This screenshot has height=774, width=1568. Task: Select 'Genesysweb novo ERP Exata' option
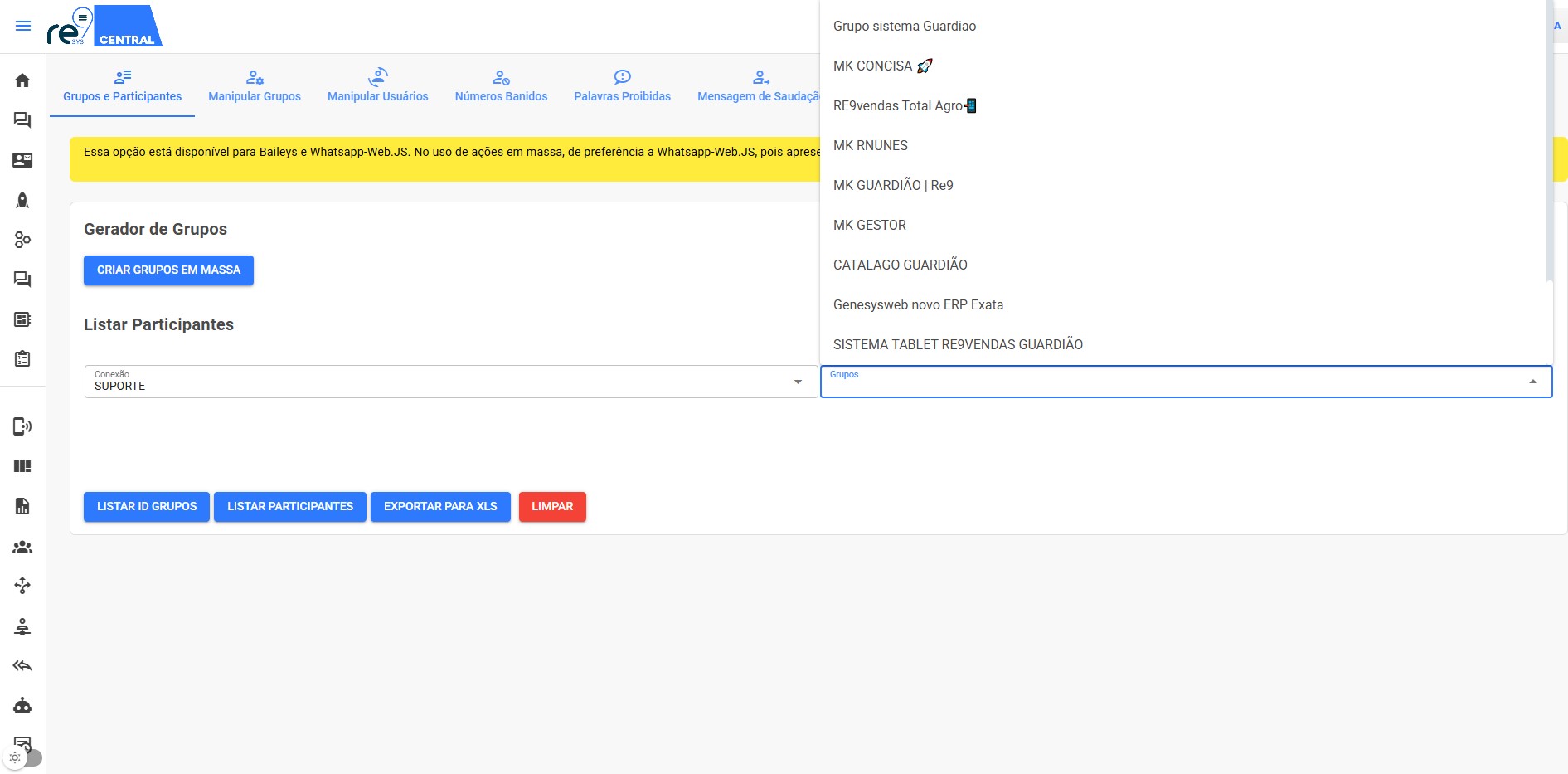coord(1183,305)
